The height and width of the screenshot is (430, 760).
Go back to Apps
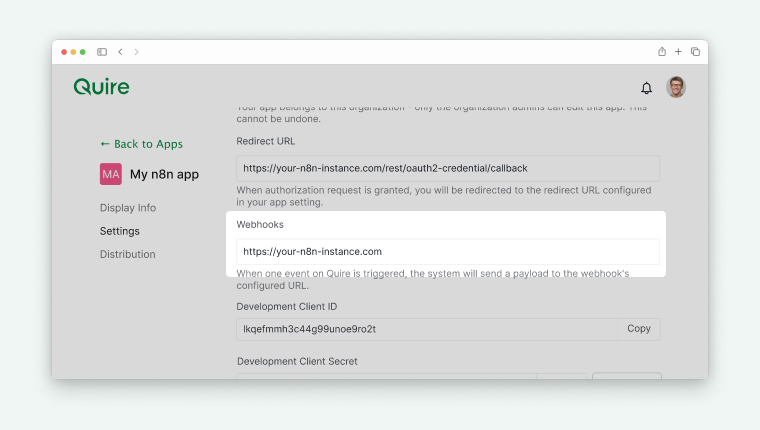coord(141,144)
